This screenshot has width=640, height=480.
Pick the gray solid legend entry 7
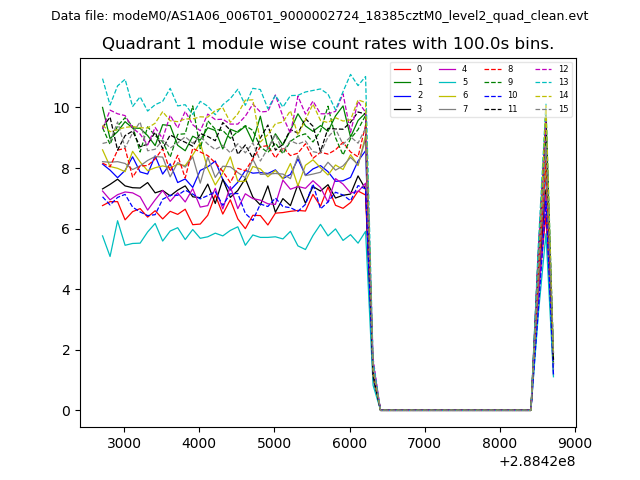point(449,108)
